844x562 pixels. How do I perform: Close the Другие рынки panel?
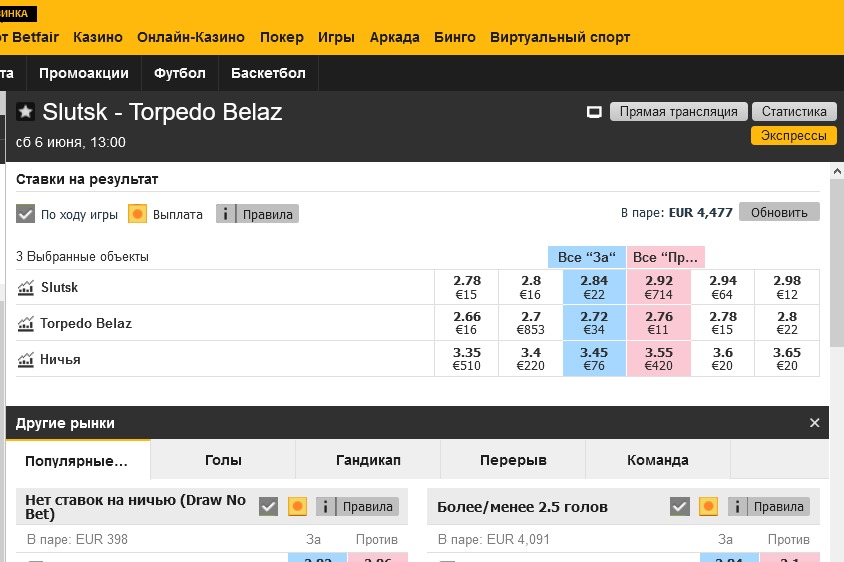pos(814,423)
